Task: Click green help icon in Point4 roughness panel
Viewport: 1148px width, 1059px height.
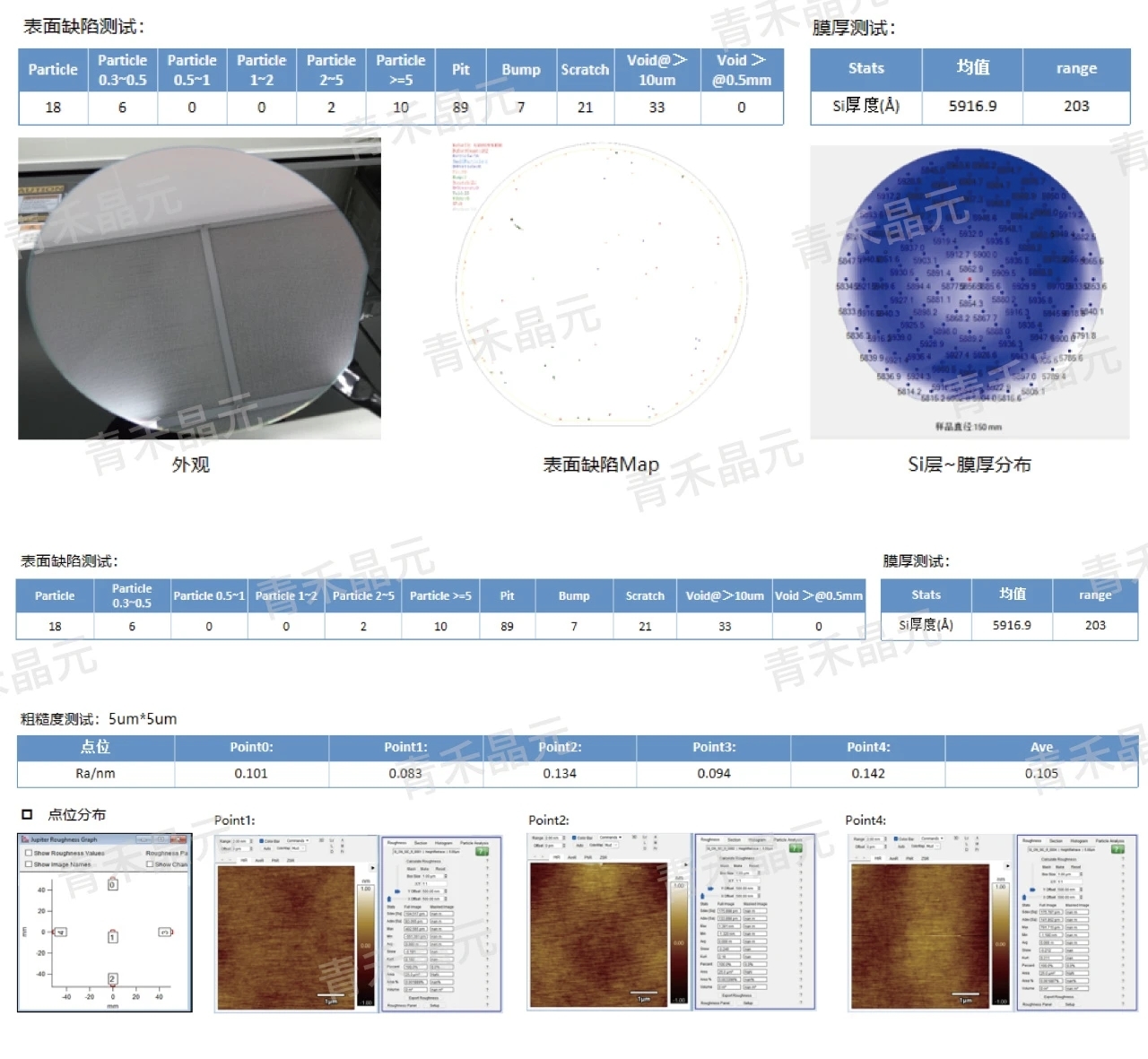Action: [x=1118, y=848]
